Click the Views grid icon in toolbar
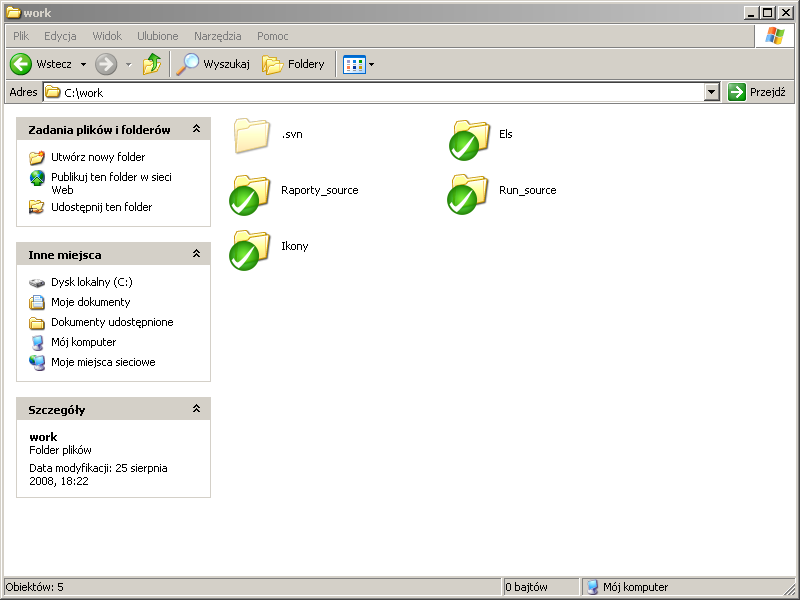Image resolution: width=800 pixels, height=600 pixels. pos(354,64)
